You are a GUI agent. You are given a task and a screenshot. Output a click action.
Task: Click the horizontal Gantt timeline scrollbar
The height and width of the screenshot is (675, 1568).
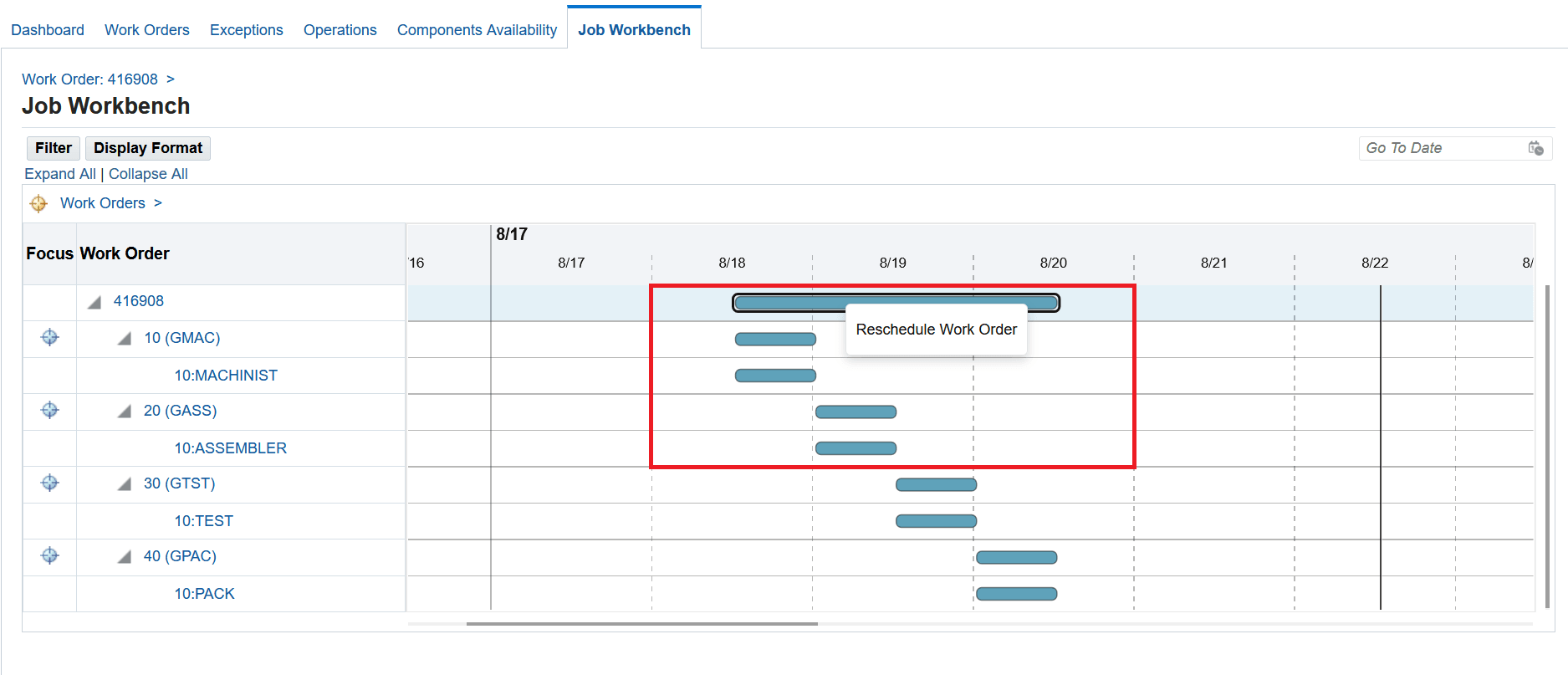click(642, 623)
